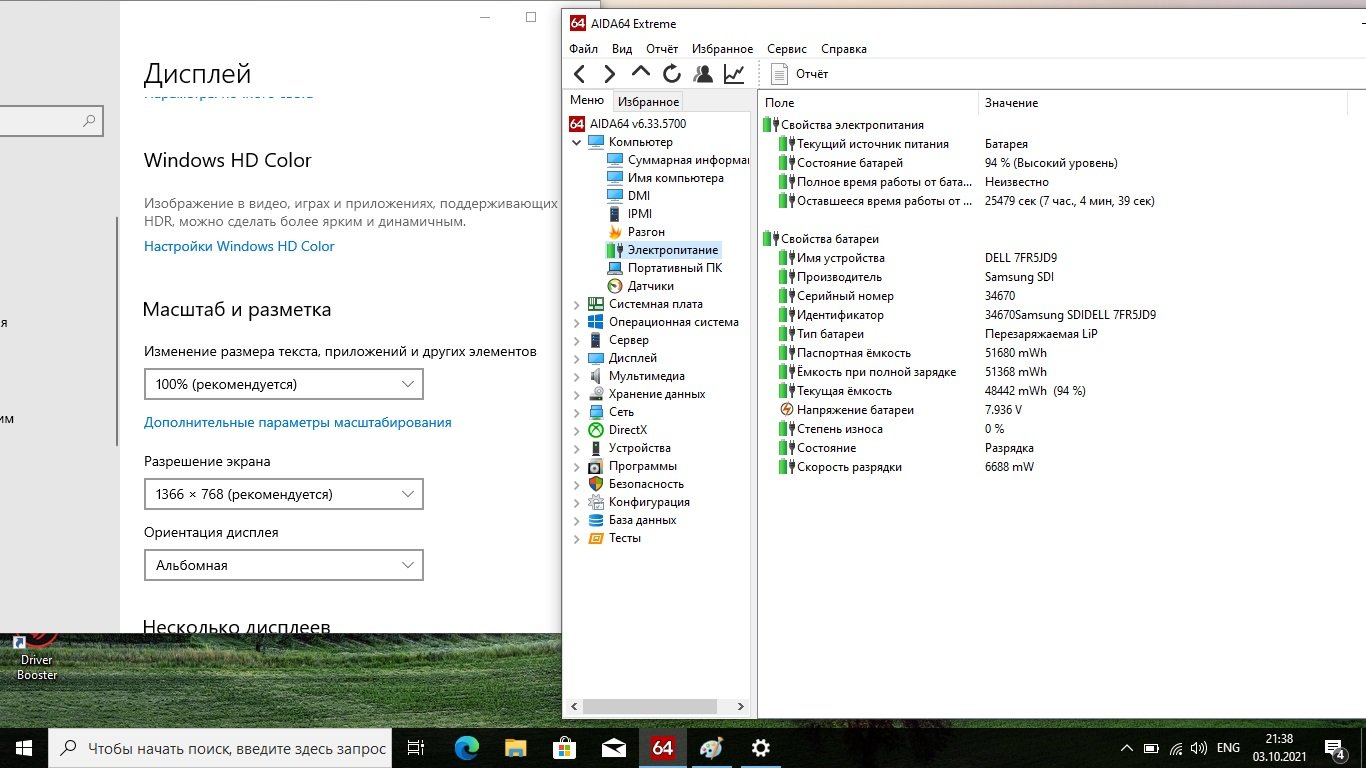Expand the Системная плата node

pos(577,304)
